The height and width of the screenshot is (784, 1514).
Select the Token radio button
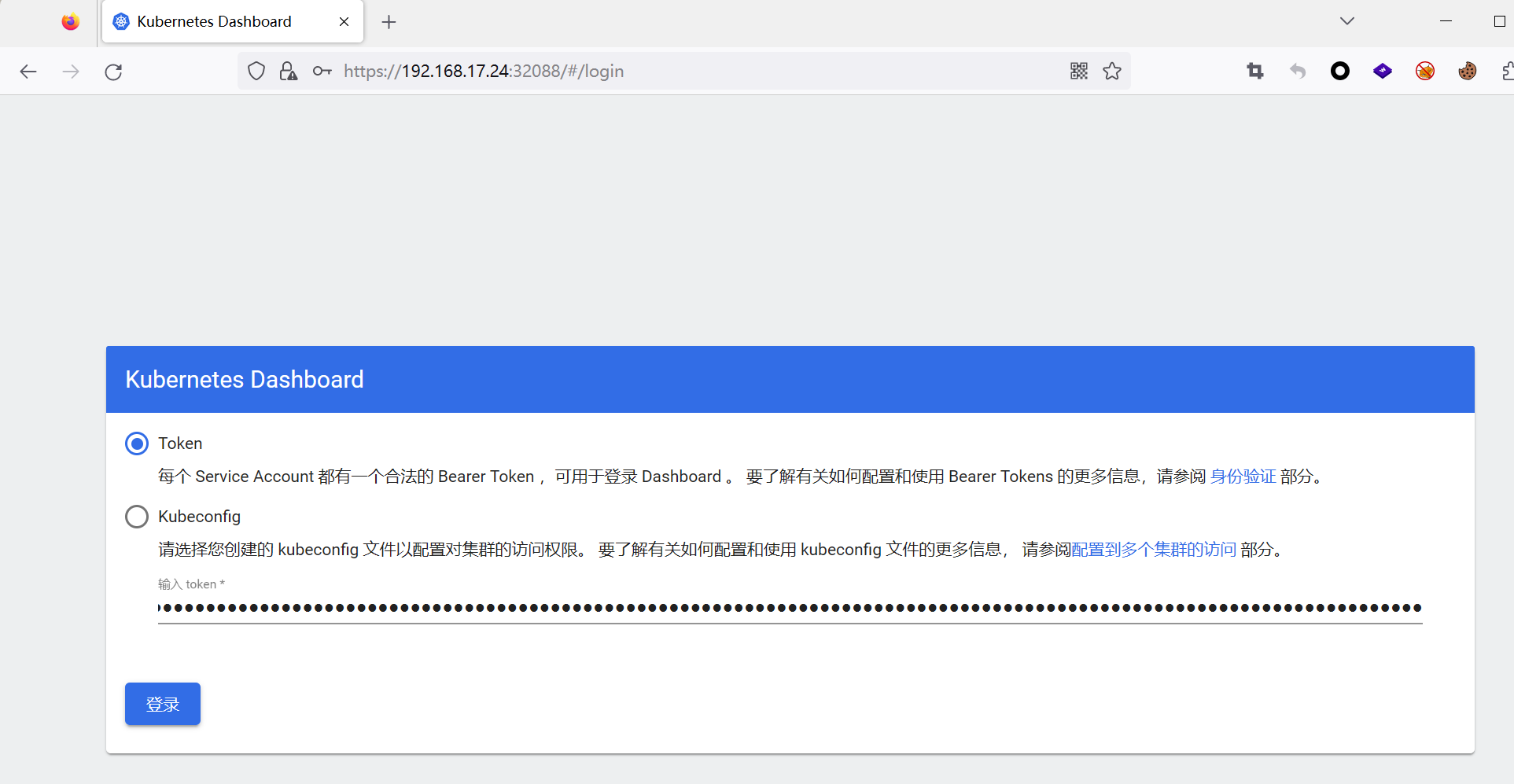click(137, 444)
